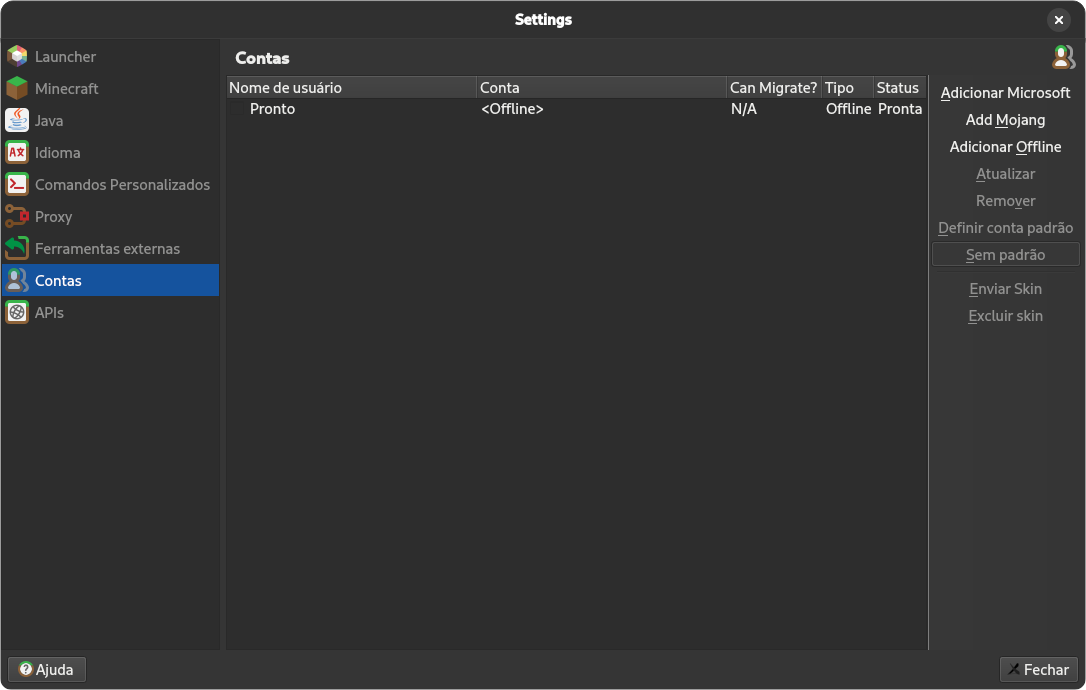Image resolution: width=1086 pixels, height=690 pixels.
Task: Select the Contas page label
Action: [58, 281]
